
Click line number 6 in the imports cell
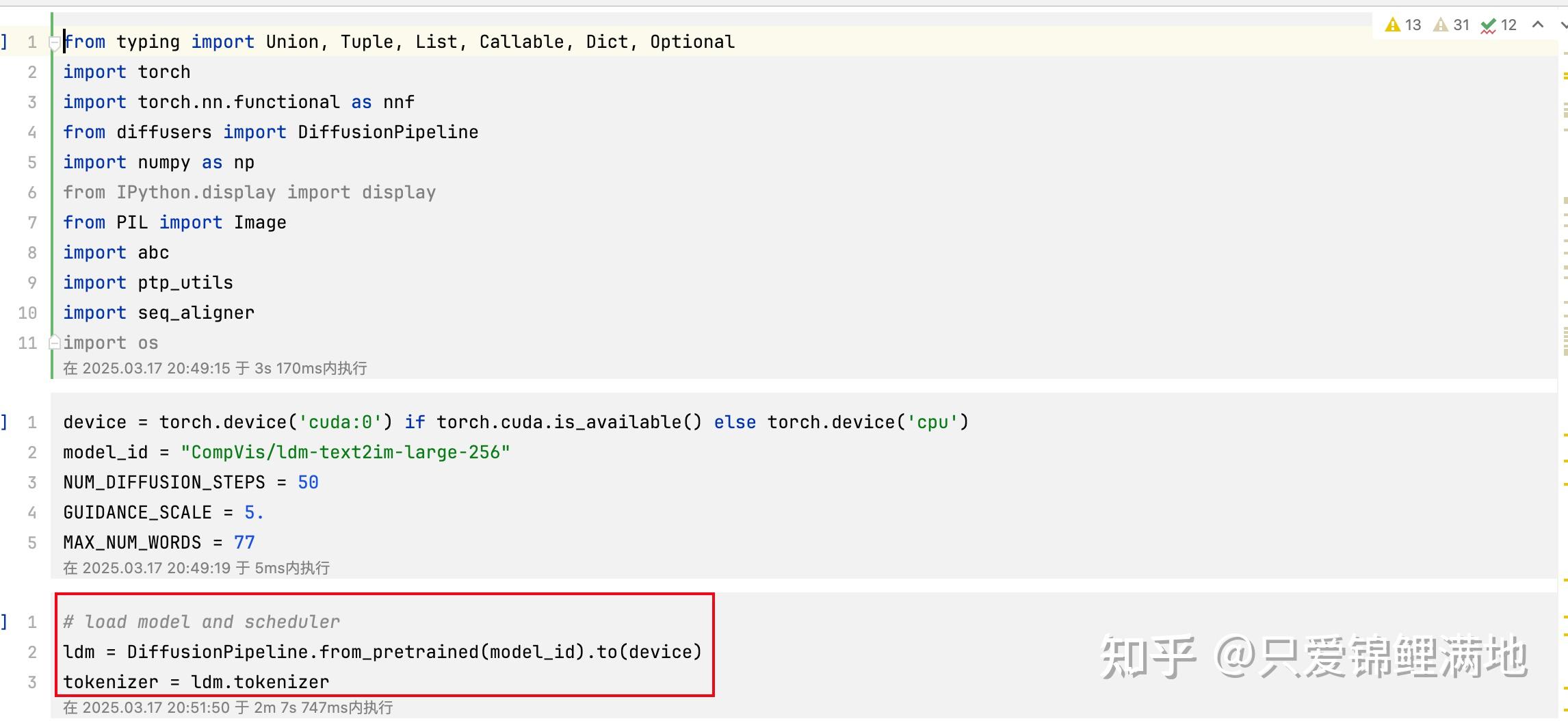pyautogui.click(x=32, y=192)
